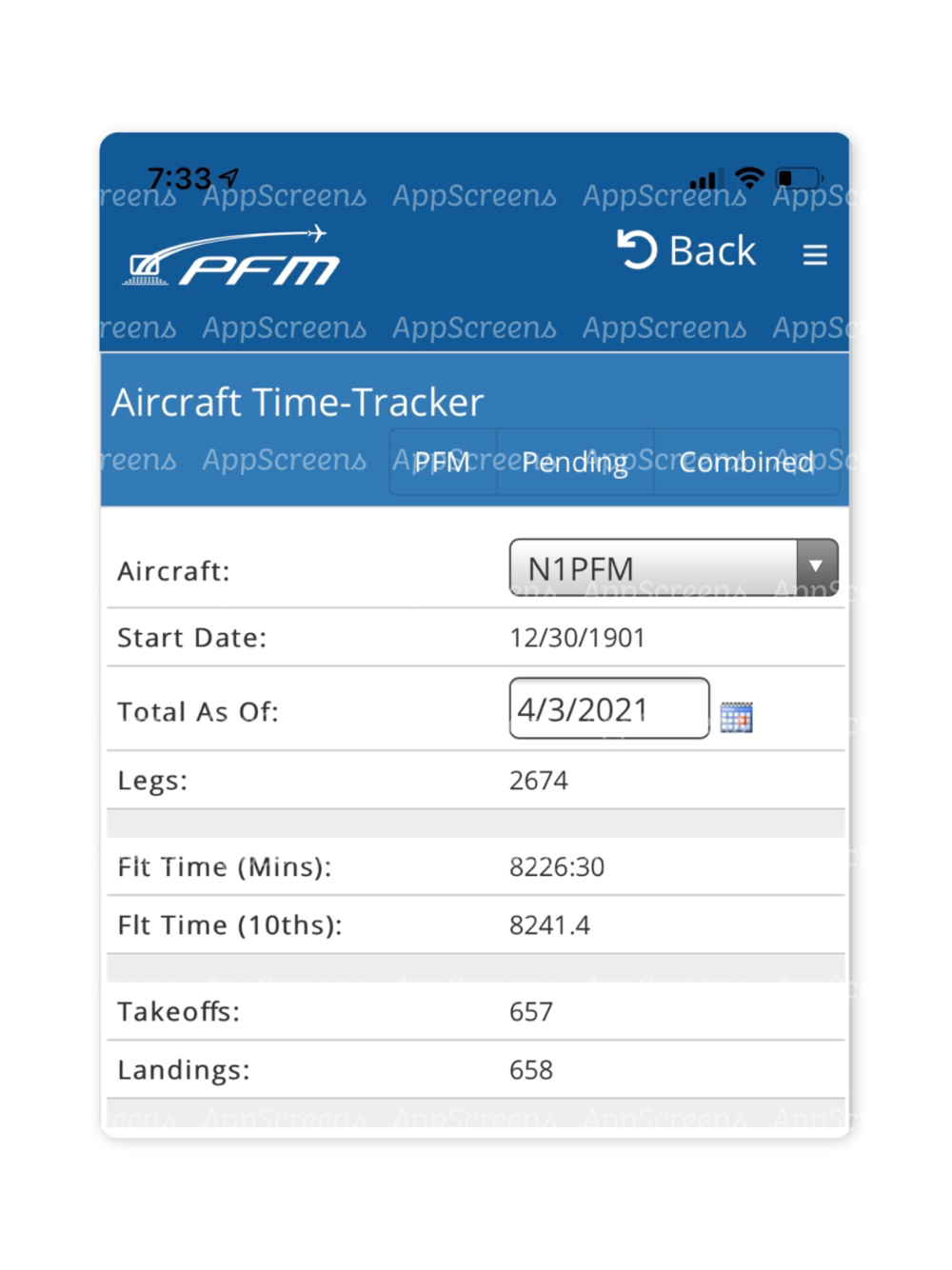Open the hamburger menu icon
This screenshot has height=1270, width=952.
[x=815, y=254]
